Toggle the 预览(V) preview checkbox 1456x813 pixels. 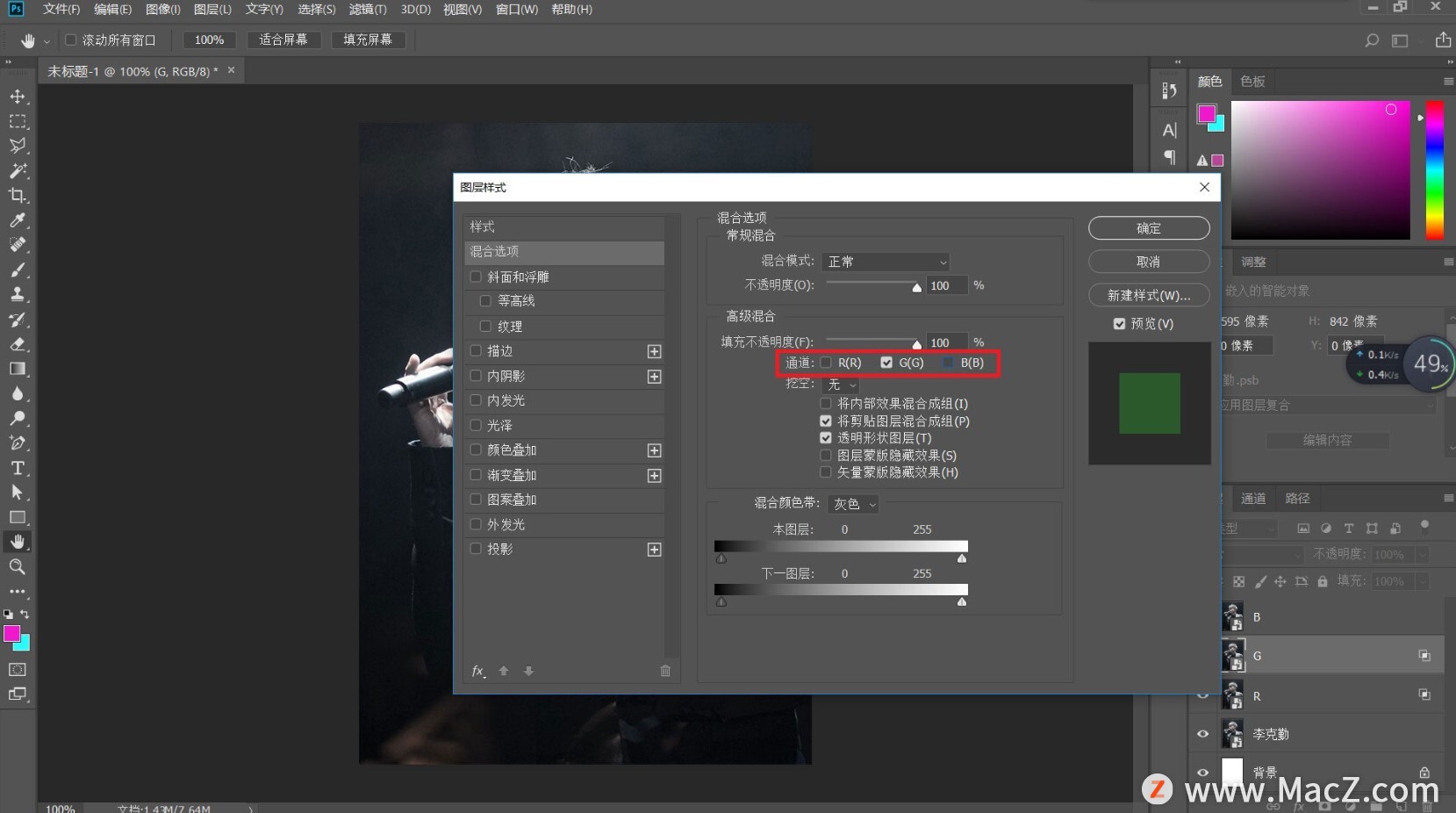[1119, 324]
